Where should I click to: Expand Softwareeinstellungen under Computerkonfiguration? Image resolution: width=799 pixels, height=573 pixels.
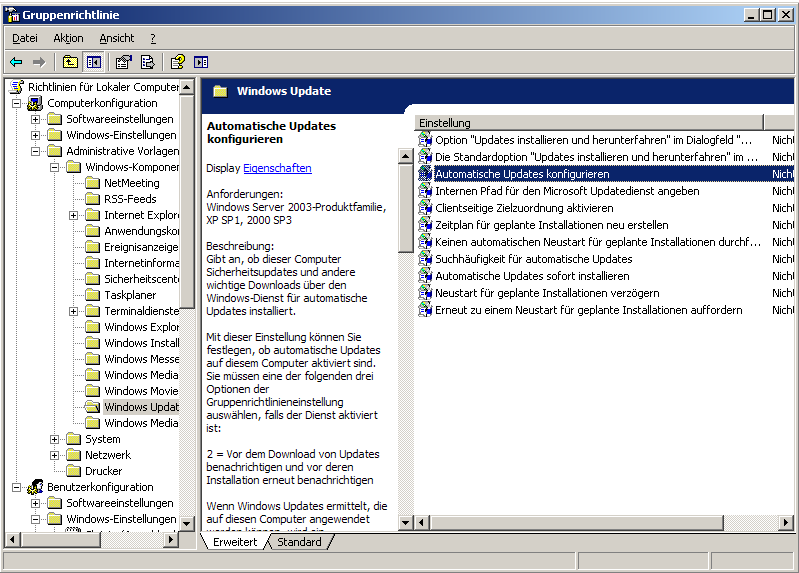pyautogui.click(x=35, y=119)
